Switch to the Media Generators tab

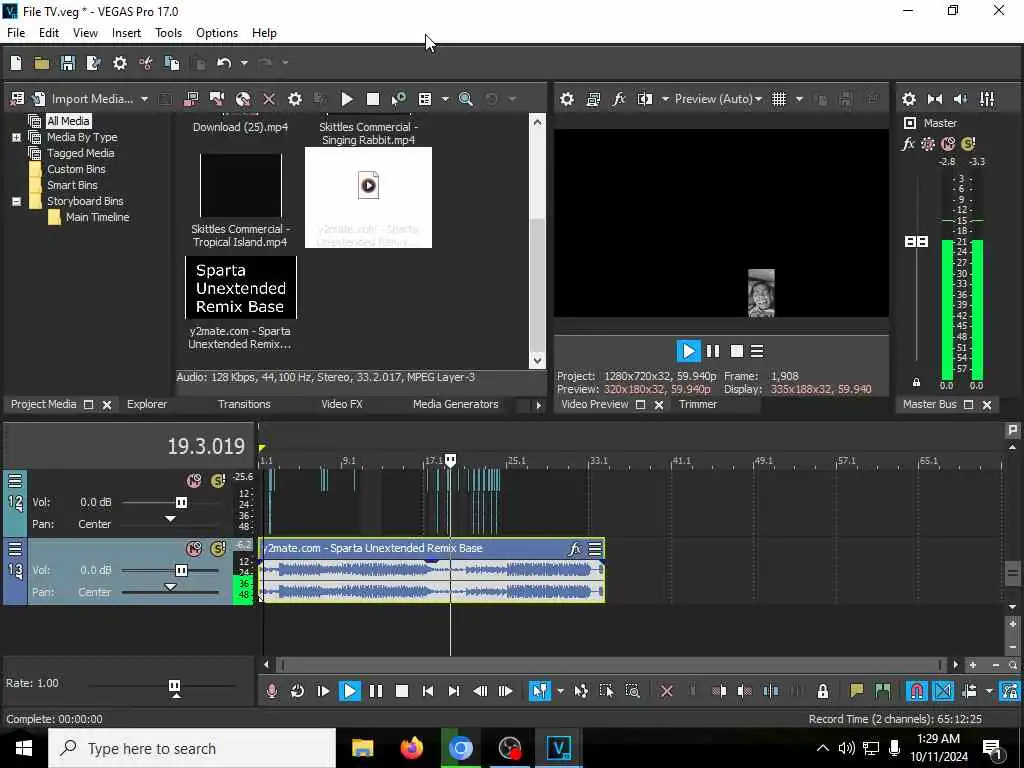pos(455,404)
